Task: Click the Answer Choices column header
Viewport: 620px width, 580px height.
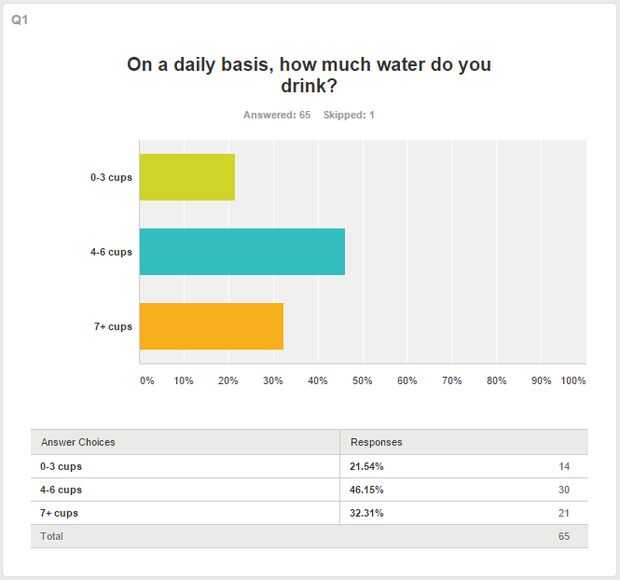Action: pyautogui.click(x=78, y=442)
